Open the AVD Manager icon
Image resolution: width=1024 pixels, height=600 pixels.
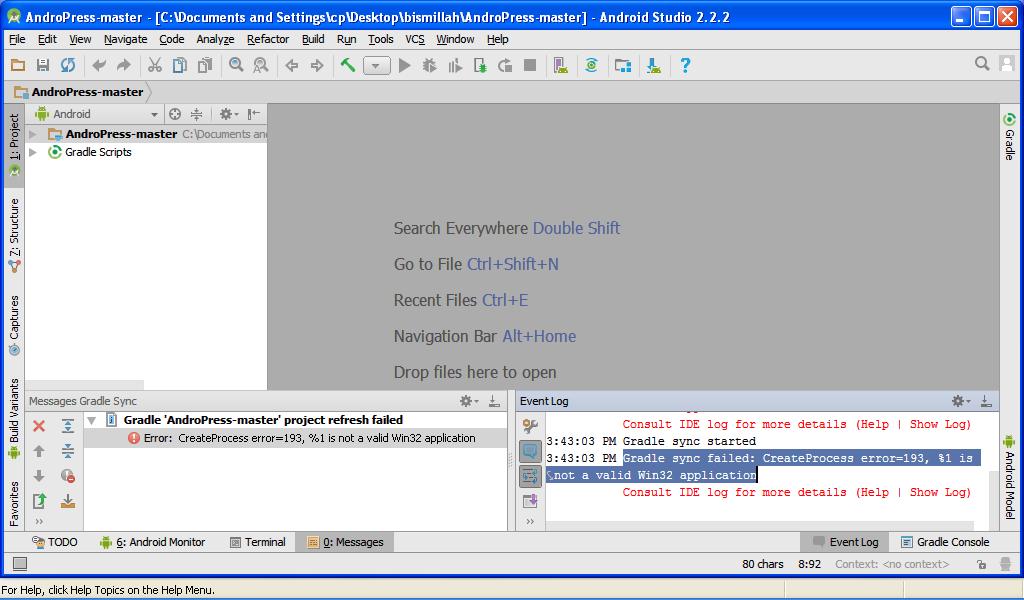tap(561, 65)
